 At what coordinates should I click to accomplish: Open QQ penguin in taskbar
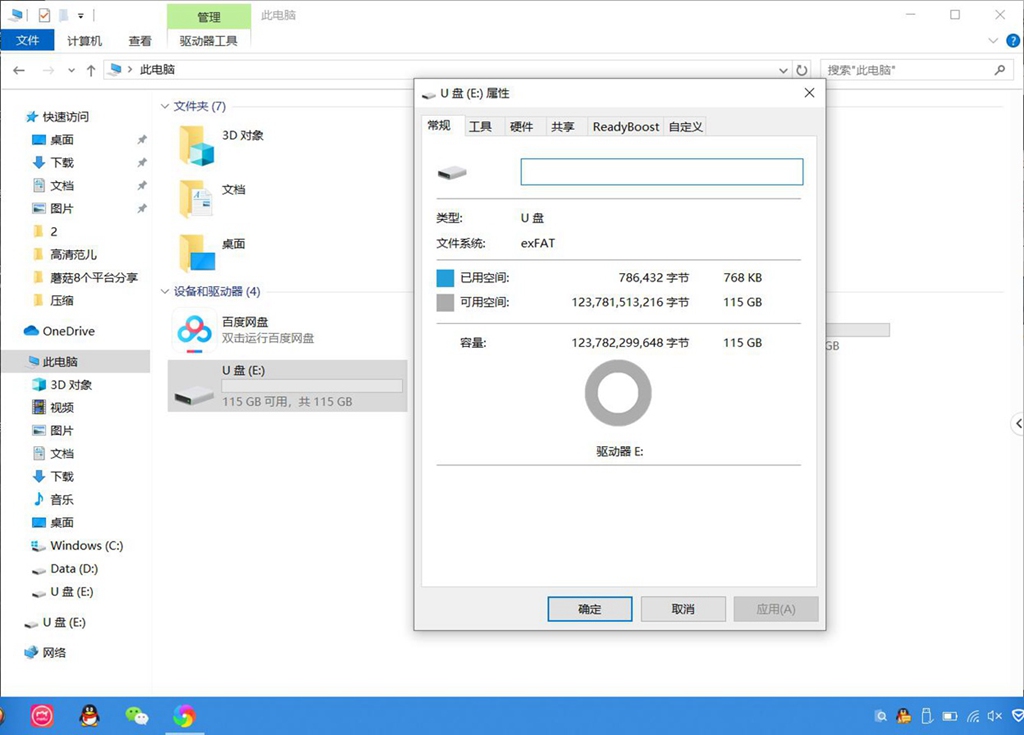[89, 716]
